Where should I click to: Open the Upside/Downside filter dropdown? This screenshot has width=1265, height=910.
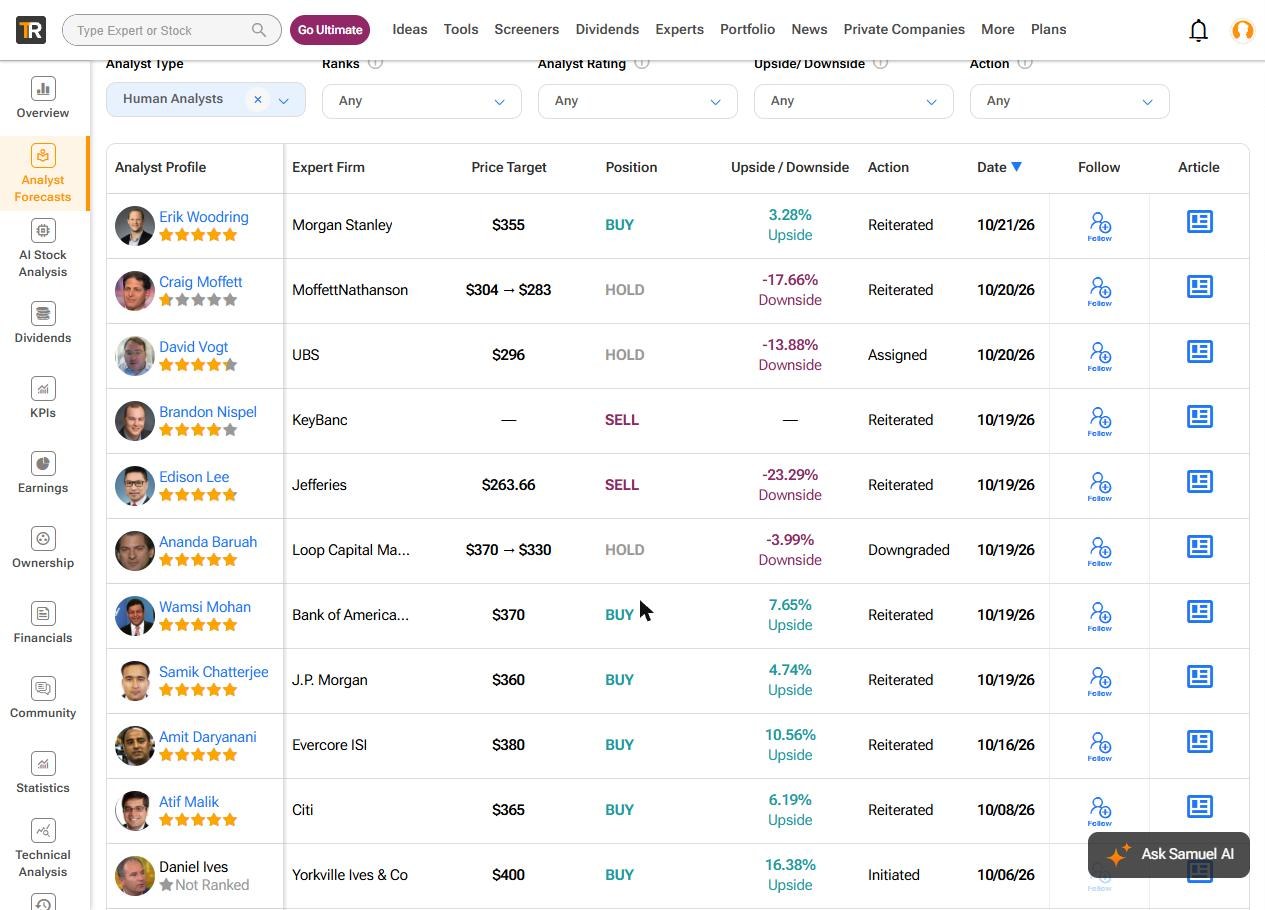point(854,101)
